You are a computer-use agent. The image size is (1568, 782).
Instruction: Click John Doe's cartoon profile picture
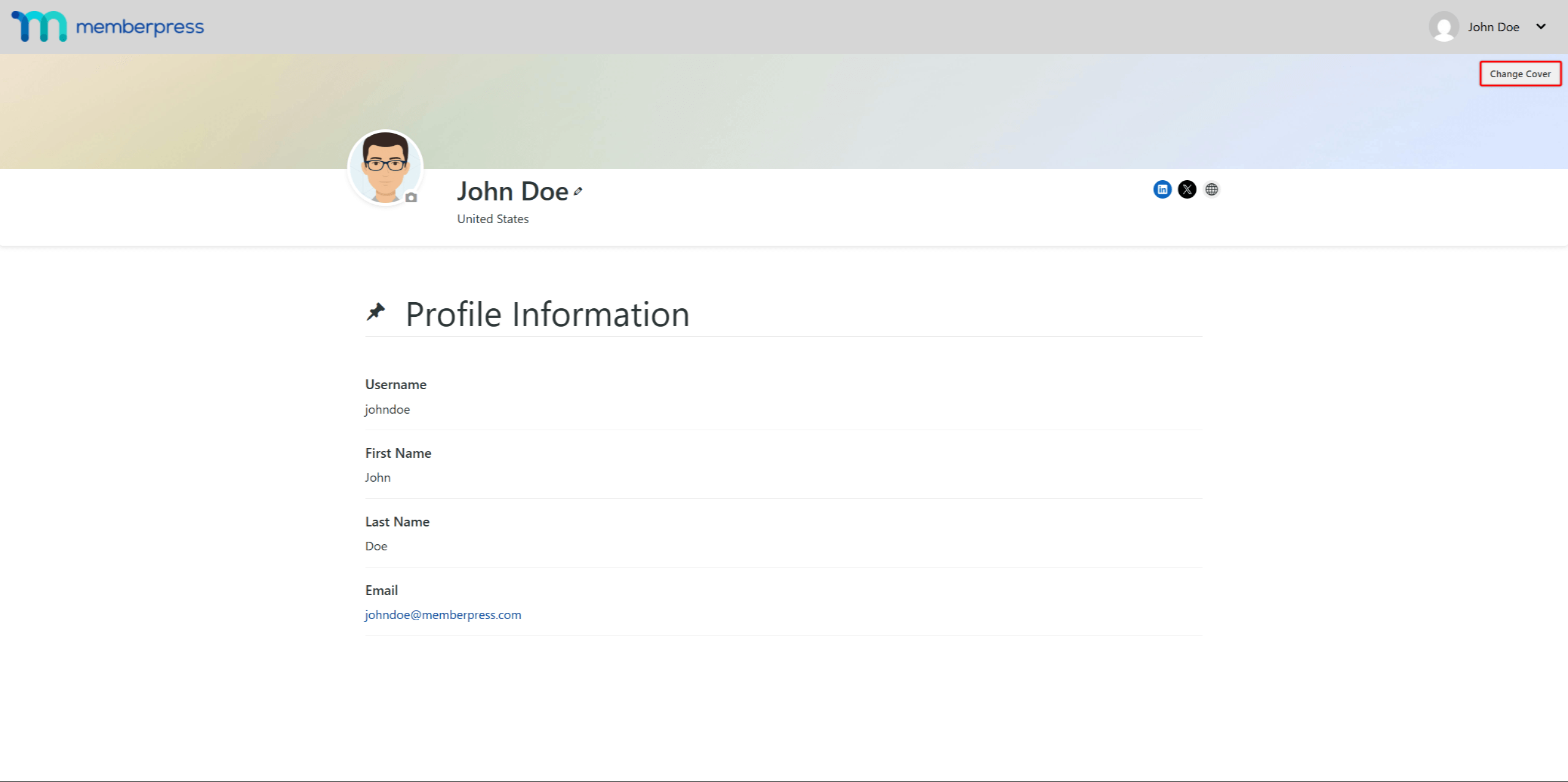(384, 166)
